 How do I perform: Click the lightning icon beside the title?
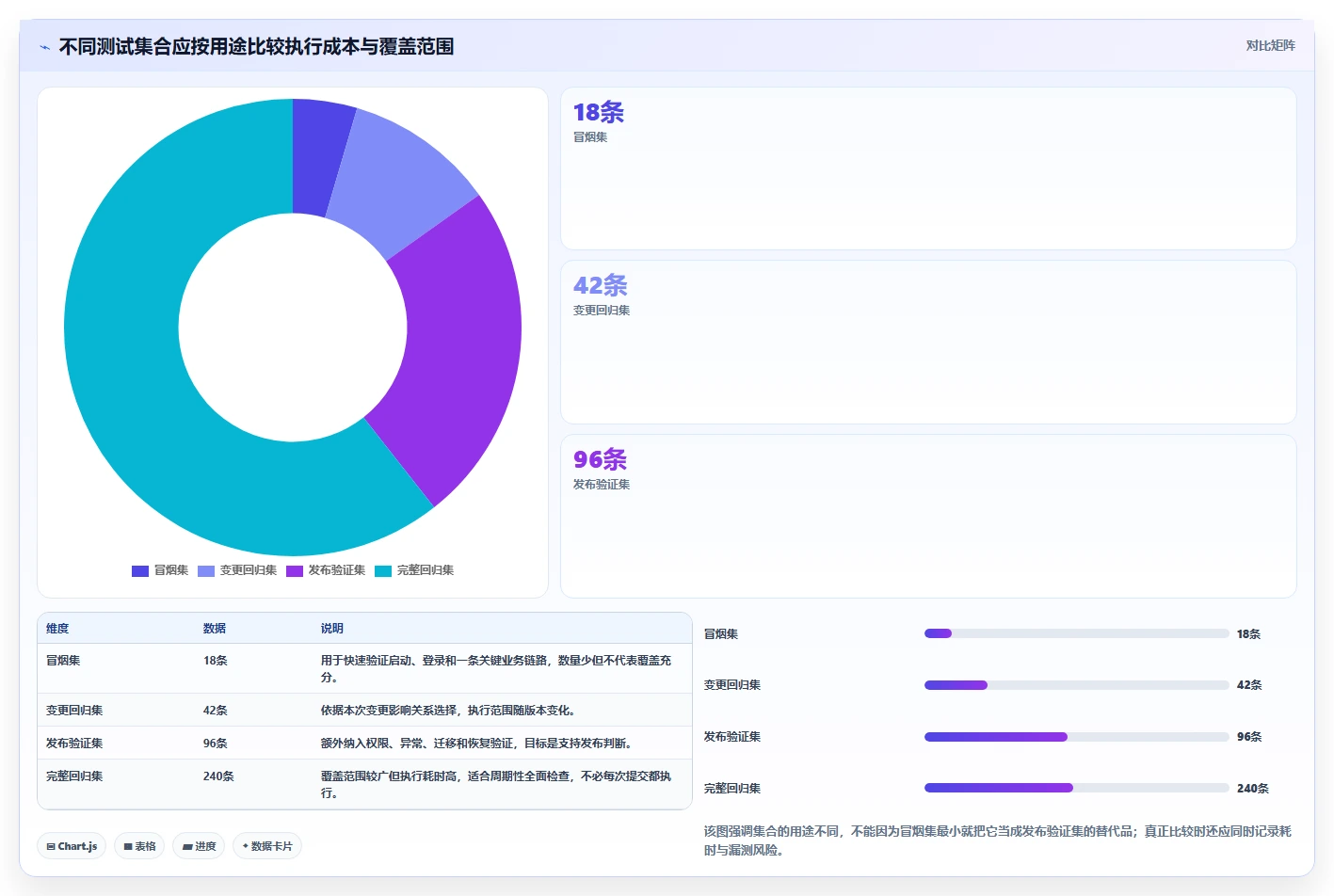[x=44, y=47]
